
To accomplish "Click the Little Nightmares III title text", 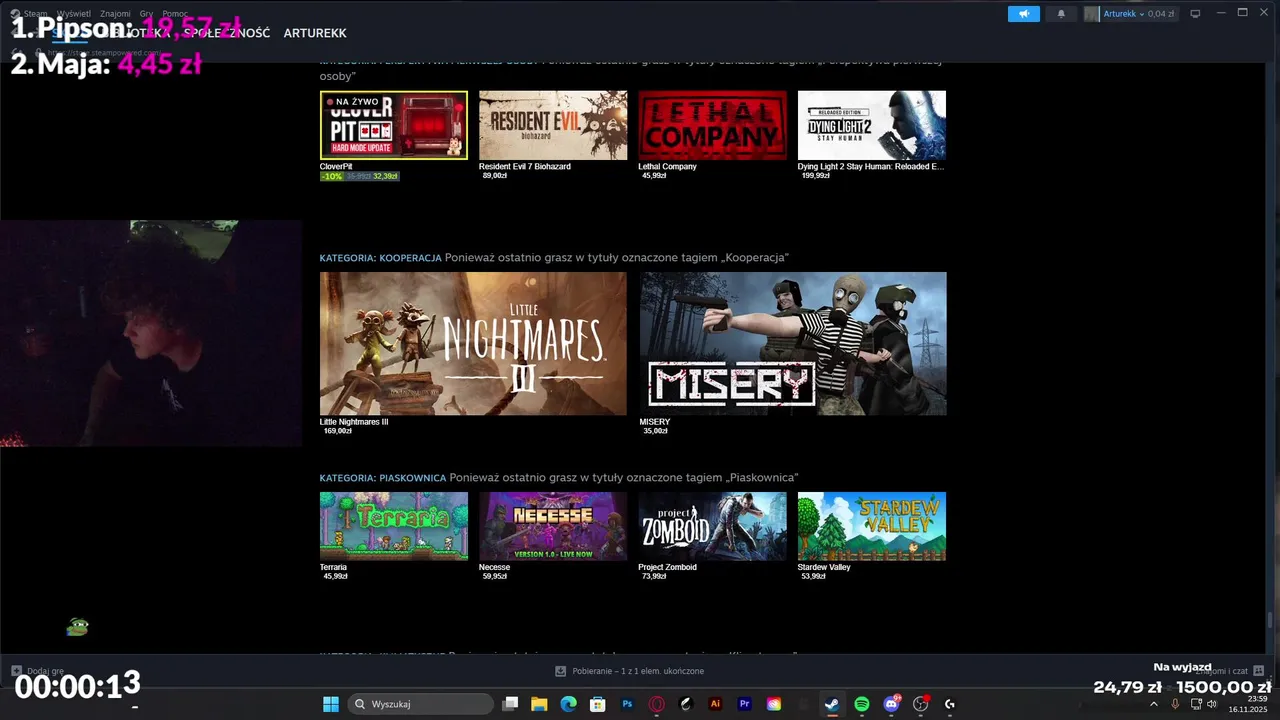I will click(x=354, y=422).
